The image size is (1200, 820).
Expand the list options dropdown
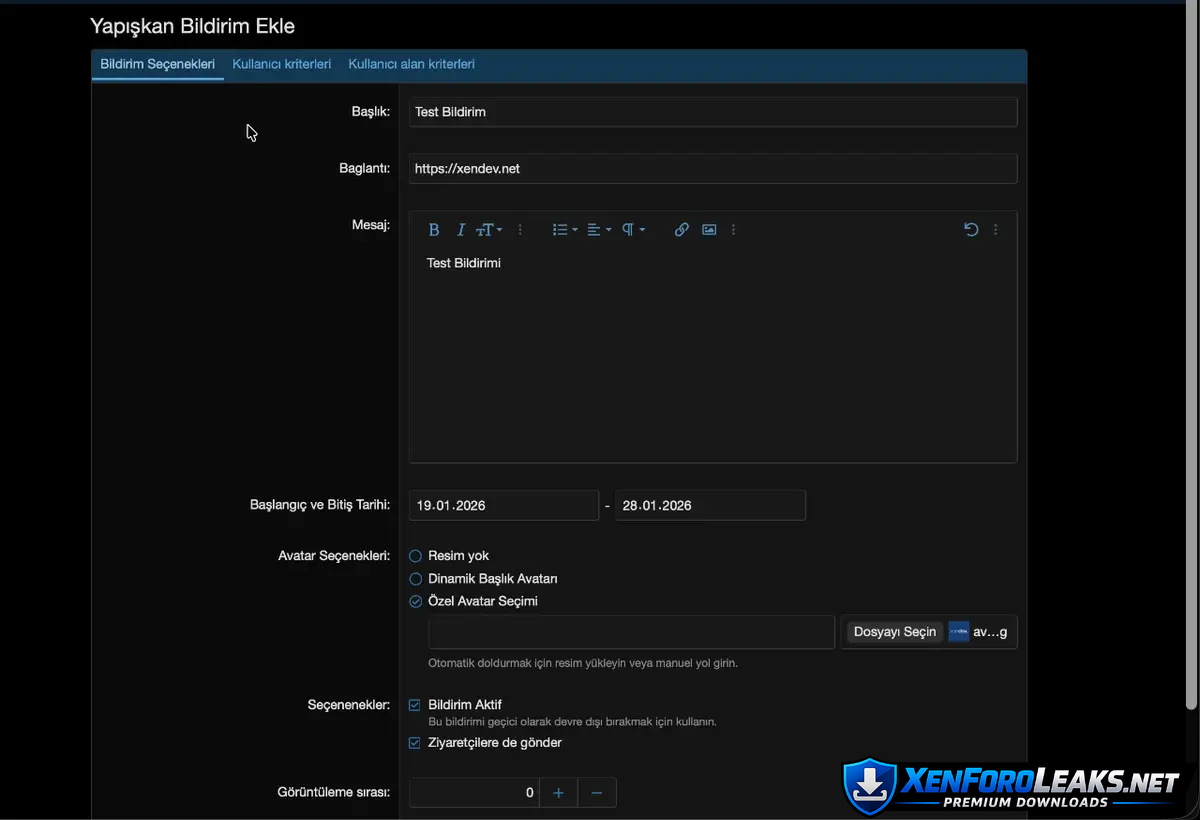pos(565,230)
